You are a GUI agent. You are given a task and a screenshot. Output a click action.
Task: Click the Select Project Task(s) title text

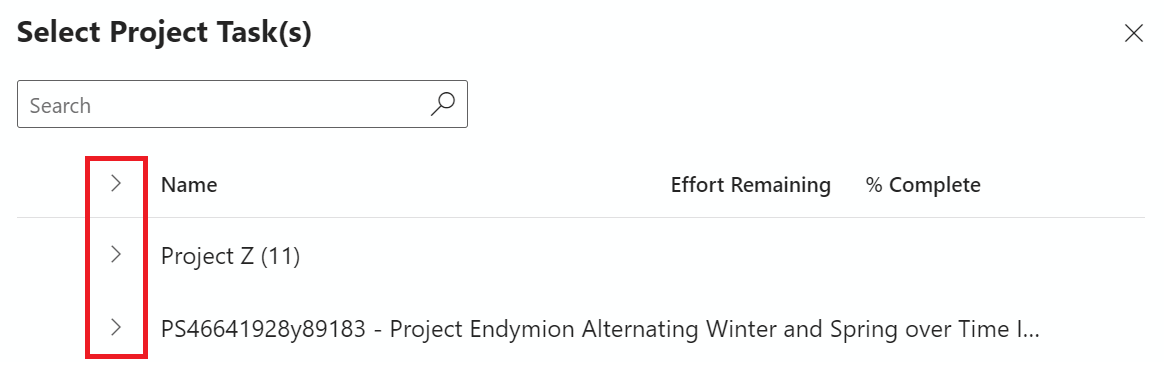(x=164, y=33)
